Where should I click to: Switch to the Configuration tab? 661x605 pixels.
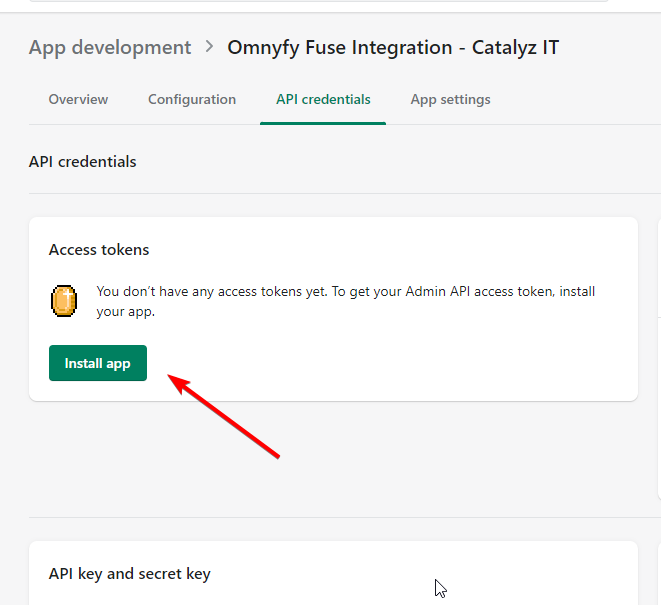pyautogui.click(x=192, y=99)
